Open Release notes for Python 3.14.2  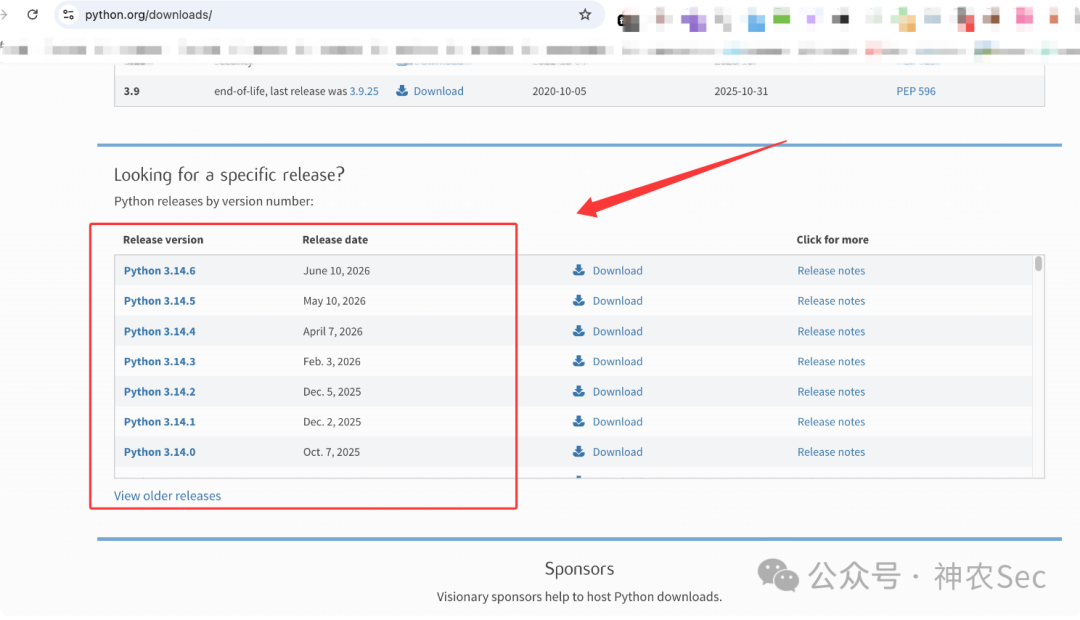[831, 392]
